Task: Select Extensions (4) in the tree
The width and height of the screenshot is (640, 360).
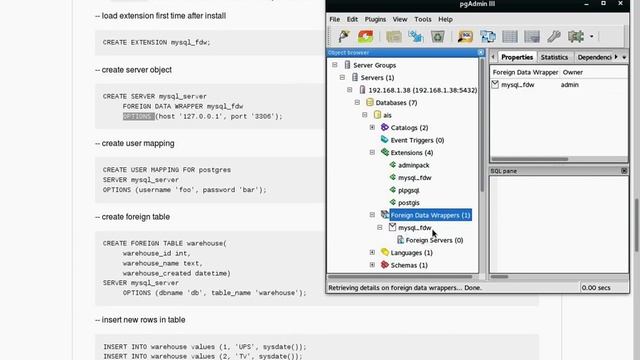Action: (411, 153)
